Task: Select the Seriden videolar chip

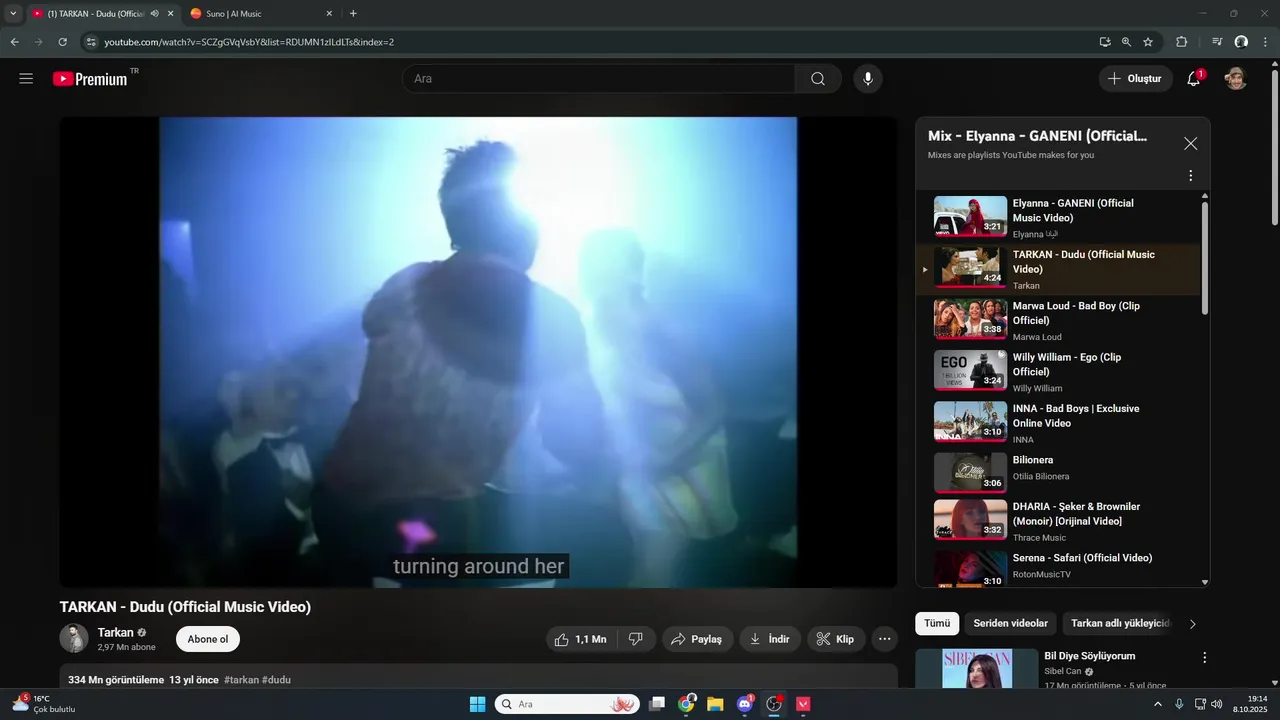Action: pos(1011,624)
